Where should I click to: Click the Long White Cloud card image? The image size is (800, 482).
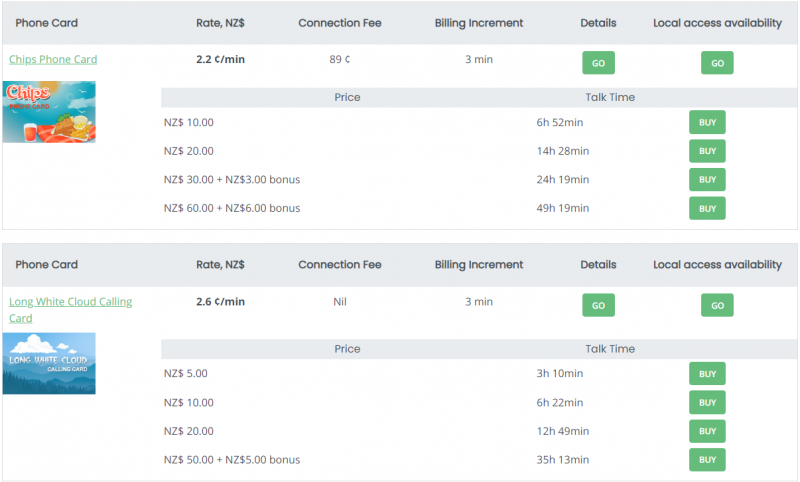pyautogui.click(x=49, y=363)
